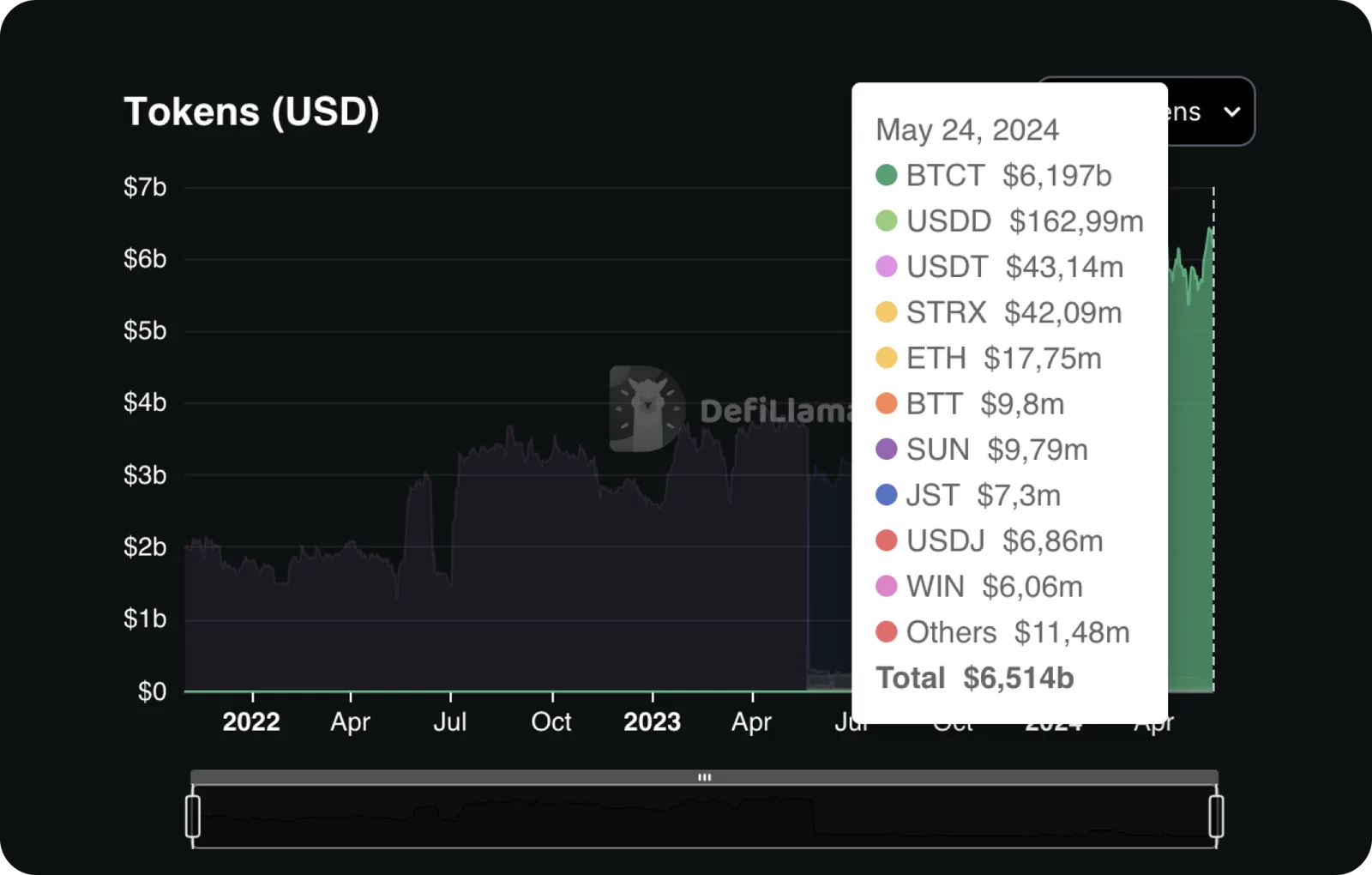Open the tokens dropdown chevron
The height and width of the screenshot is (875, 1372).
[x=1231, y=112]
